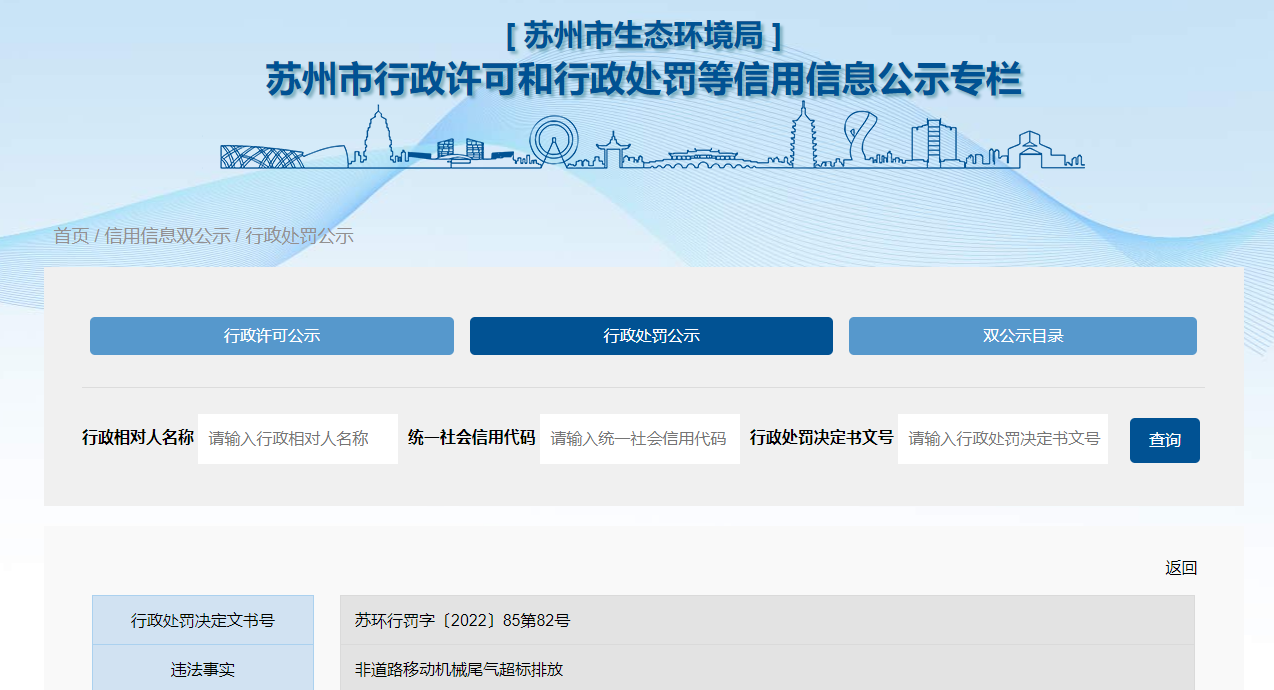This screenshot has height=690, width=1274.
Task: Click the 违法事实 label cell
Action: [x=203, y=670]
